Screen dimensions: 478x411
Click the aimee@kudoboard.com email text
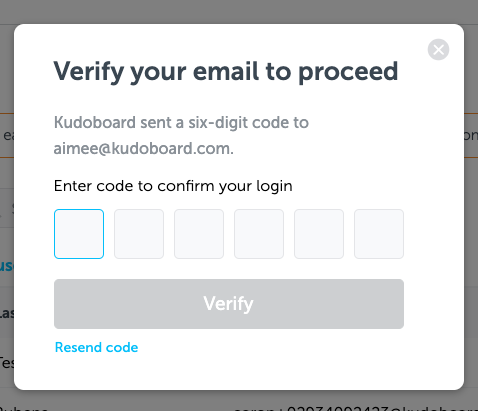pyautogui.click(x=143, y=149)
